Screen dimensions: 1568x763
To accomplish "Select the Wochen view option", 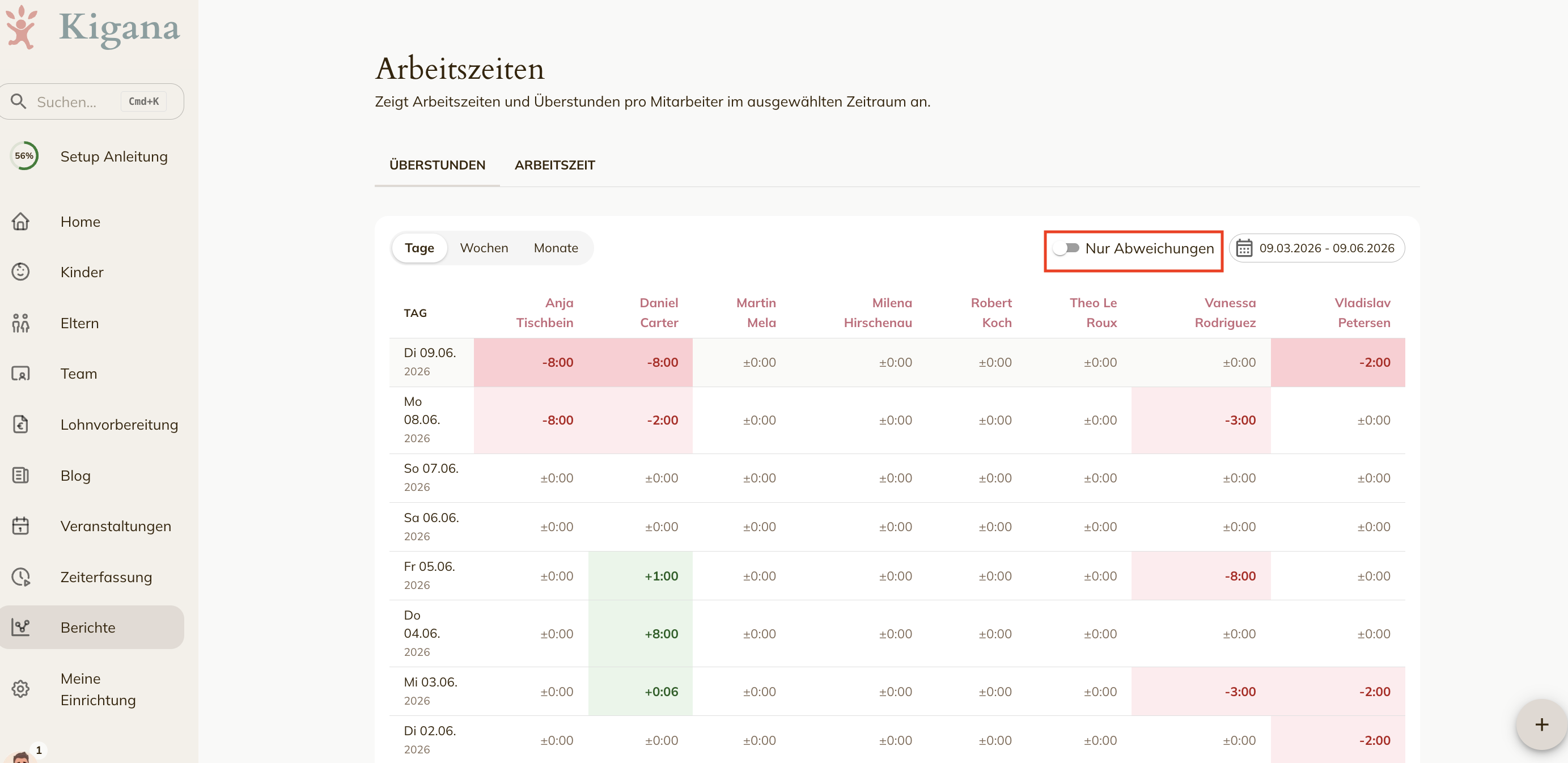I will point(484,248).
